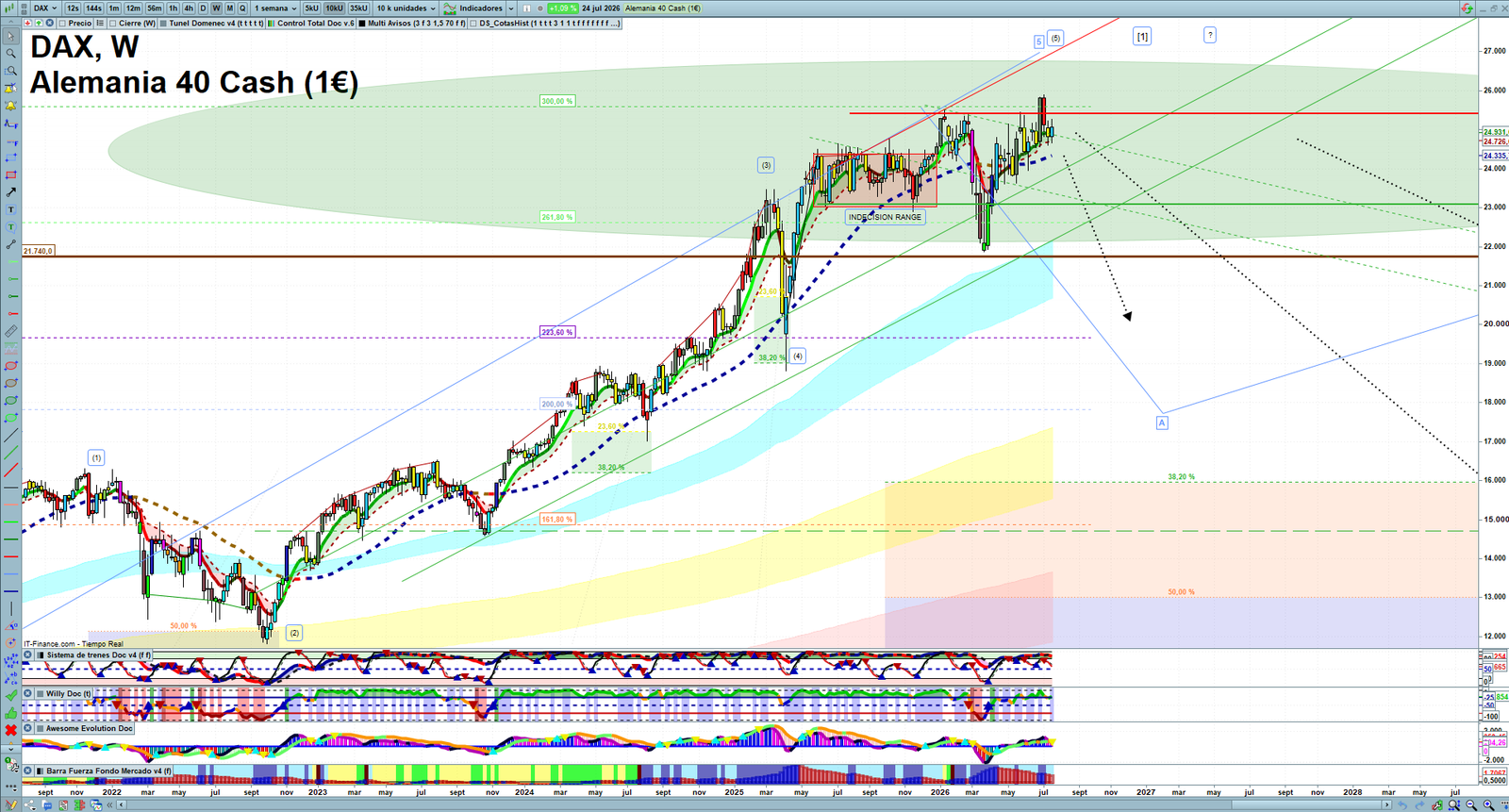This screenshot has height=812, width=1509.
Task: Click the red add-panel plus icon
Action: pyautogui.click(x=27, y=23)
